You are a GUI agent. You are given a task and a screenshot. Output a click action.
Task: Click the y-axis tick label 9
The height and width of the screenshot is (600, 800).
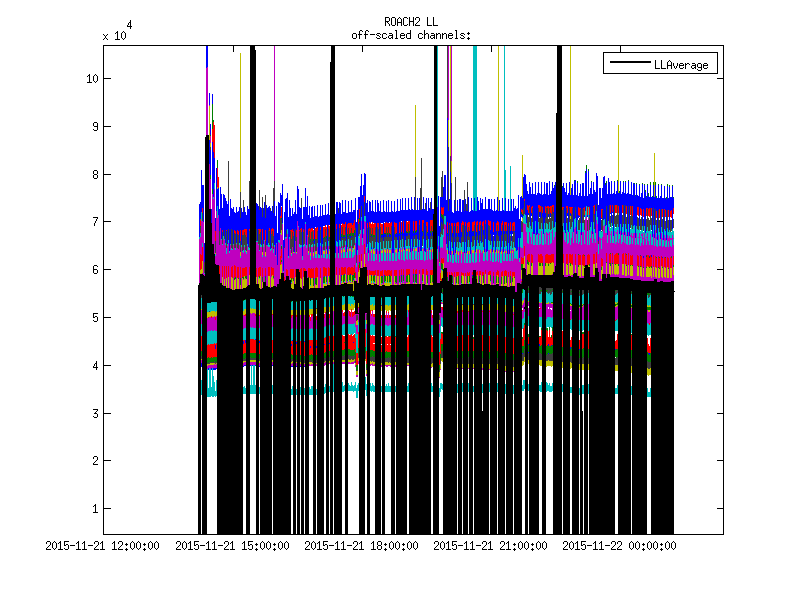coord(94,127)
